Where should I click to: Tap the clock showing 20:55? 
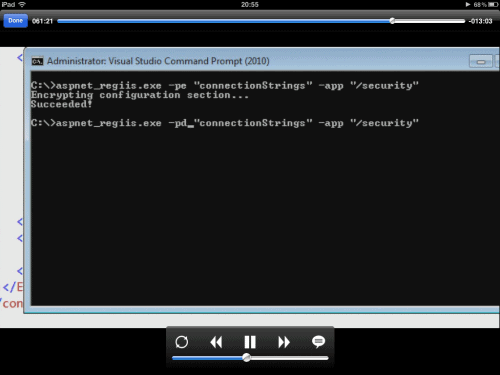(x=250, y=4)
